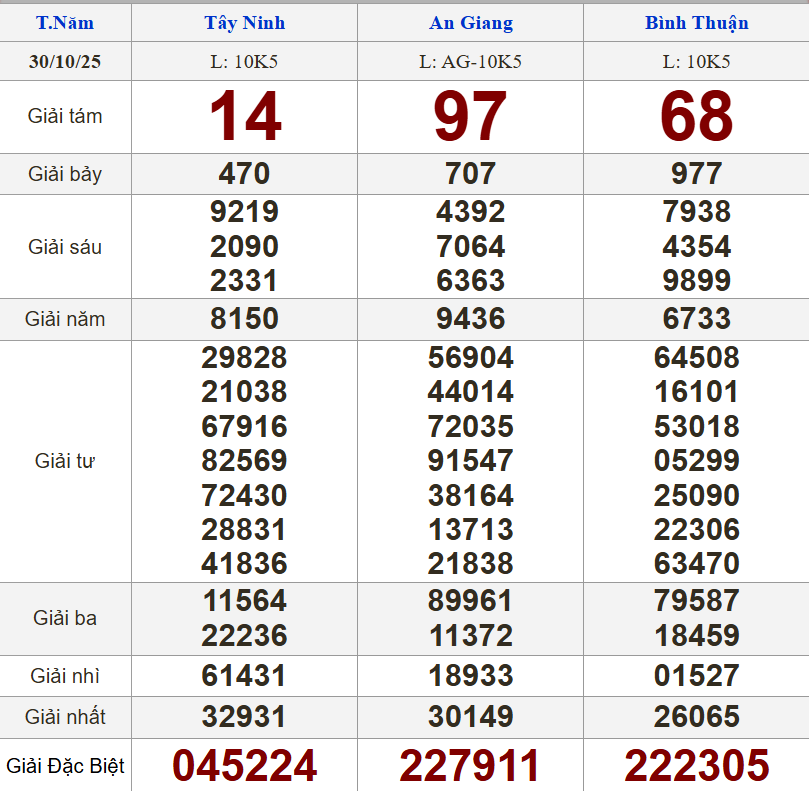This screenshot has height=791, width=809.
Task: Select the Giải Đặc Biệt row label
Action: 65,766
